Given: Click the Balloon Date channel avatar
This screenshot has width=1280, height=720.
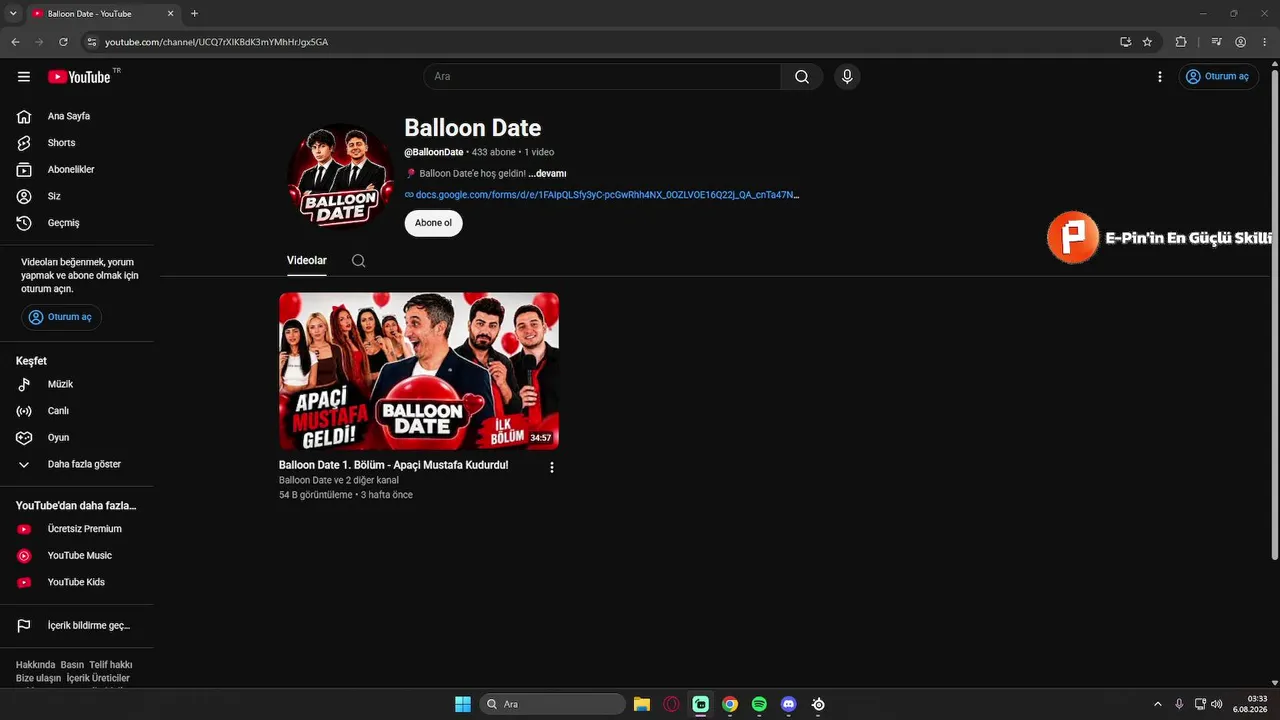Looking at the screenshot, I should [341, 177].
